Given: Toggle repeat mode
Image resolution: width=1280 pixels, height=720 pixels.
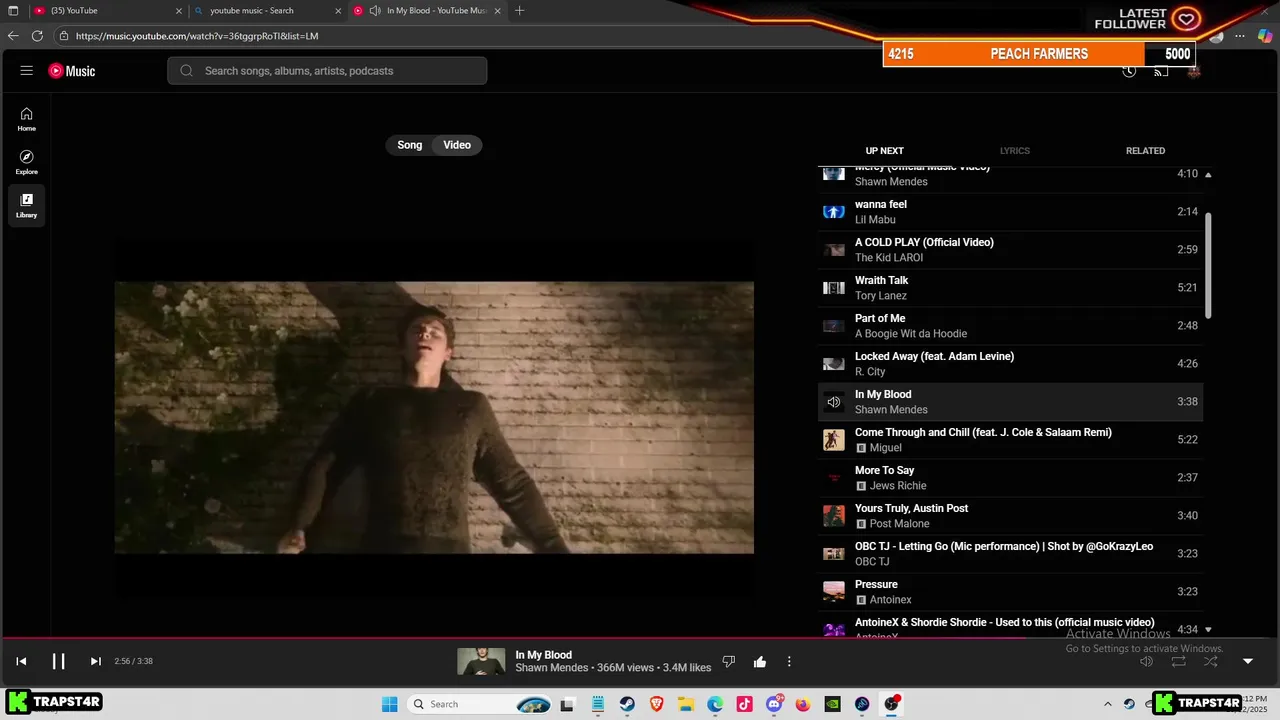Looking at the screenshot, I should (x=1179, y=661).
